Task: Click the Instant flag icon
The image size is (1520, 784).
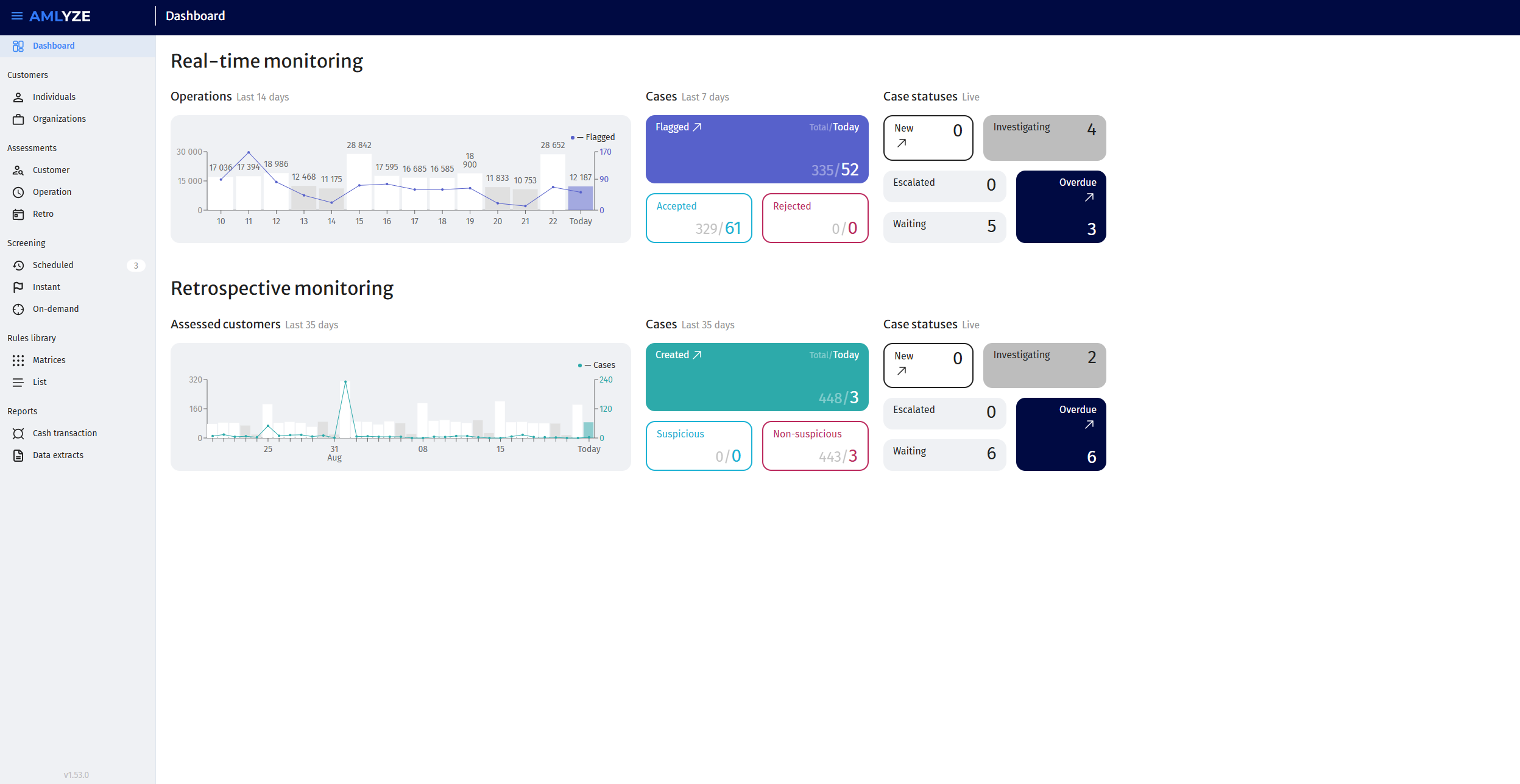Action: pyautogui.click(x=18, y=288)
